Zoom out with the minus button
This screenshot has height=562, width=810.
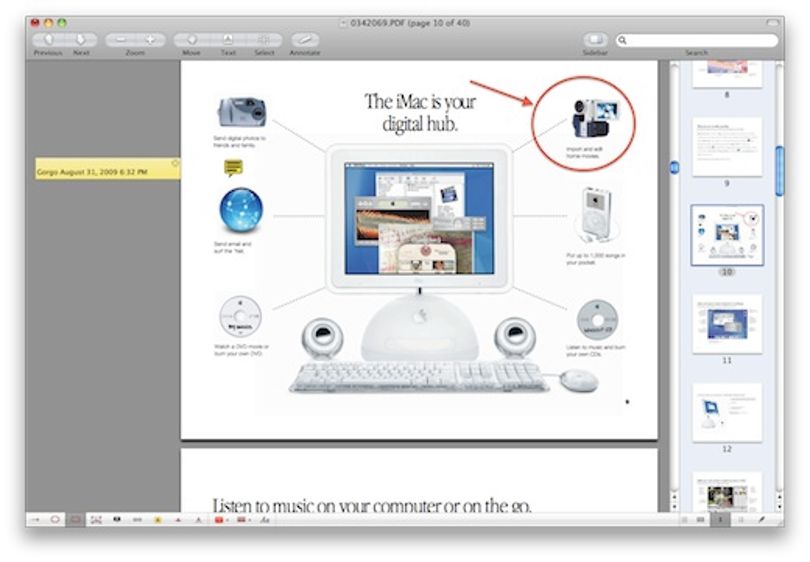[x=120, y=40]
